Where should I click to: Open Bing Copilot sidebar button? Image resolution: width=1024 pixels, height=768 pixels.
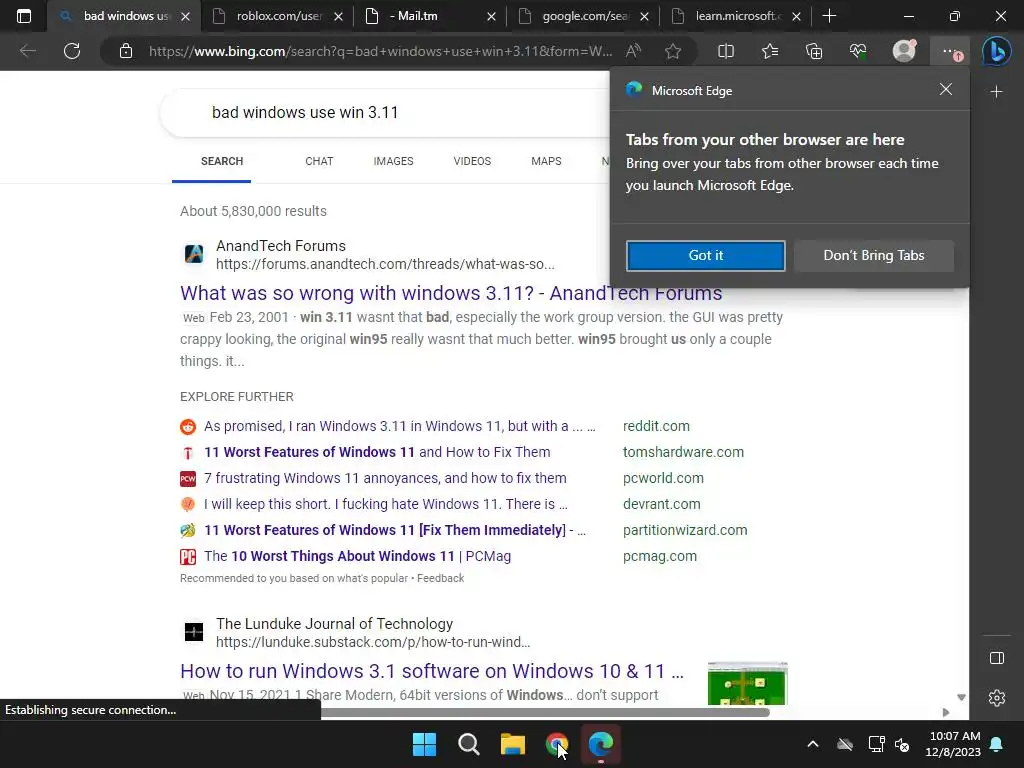point(997,51)
